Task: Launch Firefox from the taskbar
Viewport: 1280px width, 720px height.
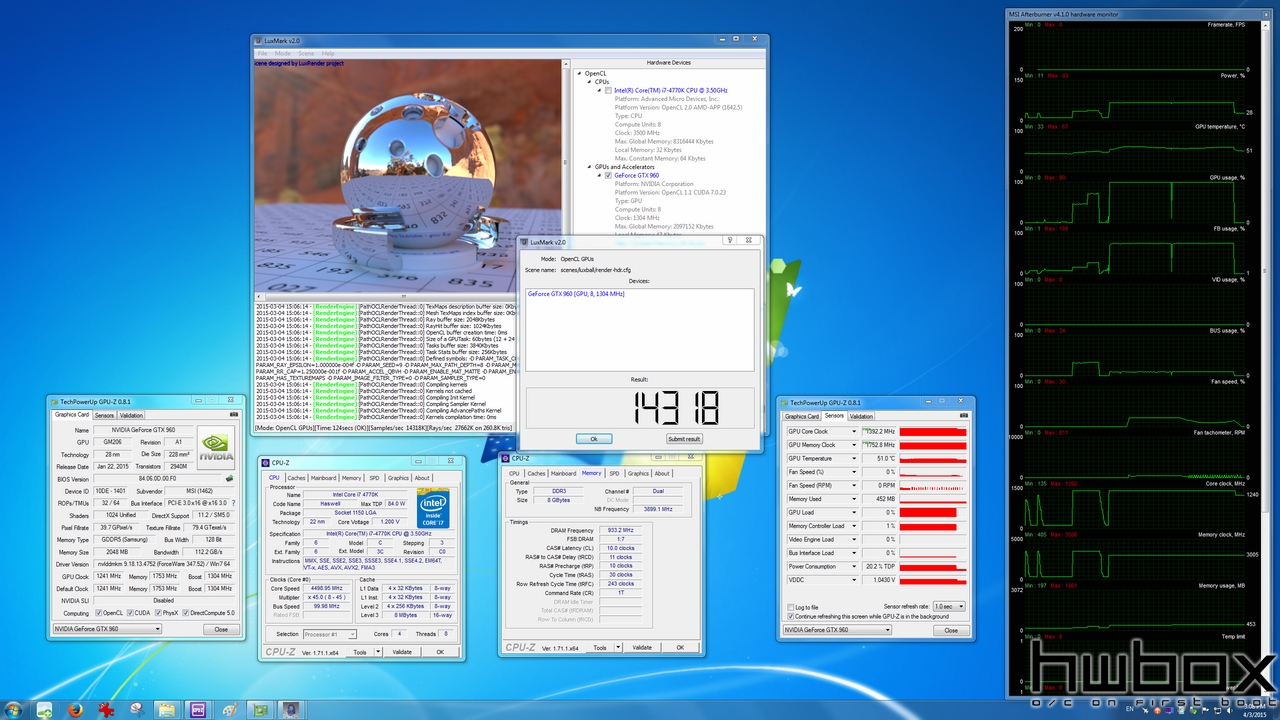Action: click(73, 709)
